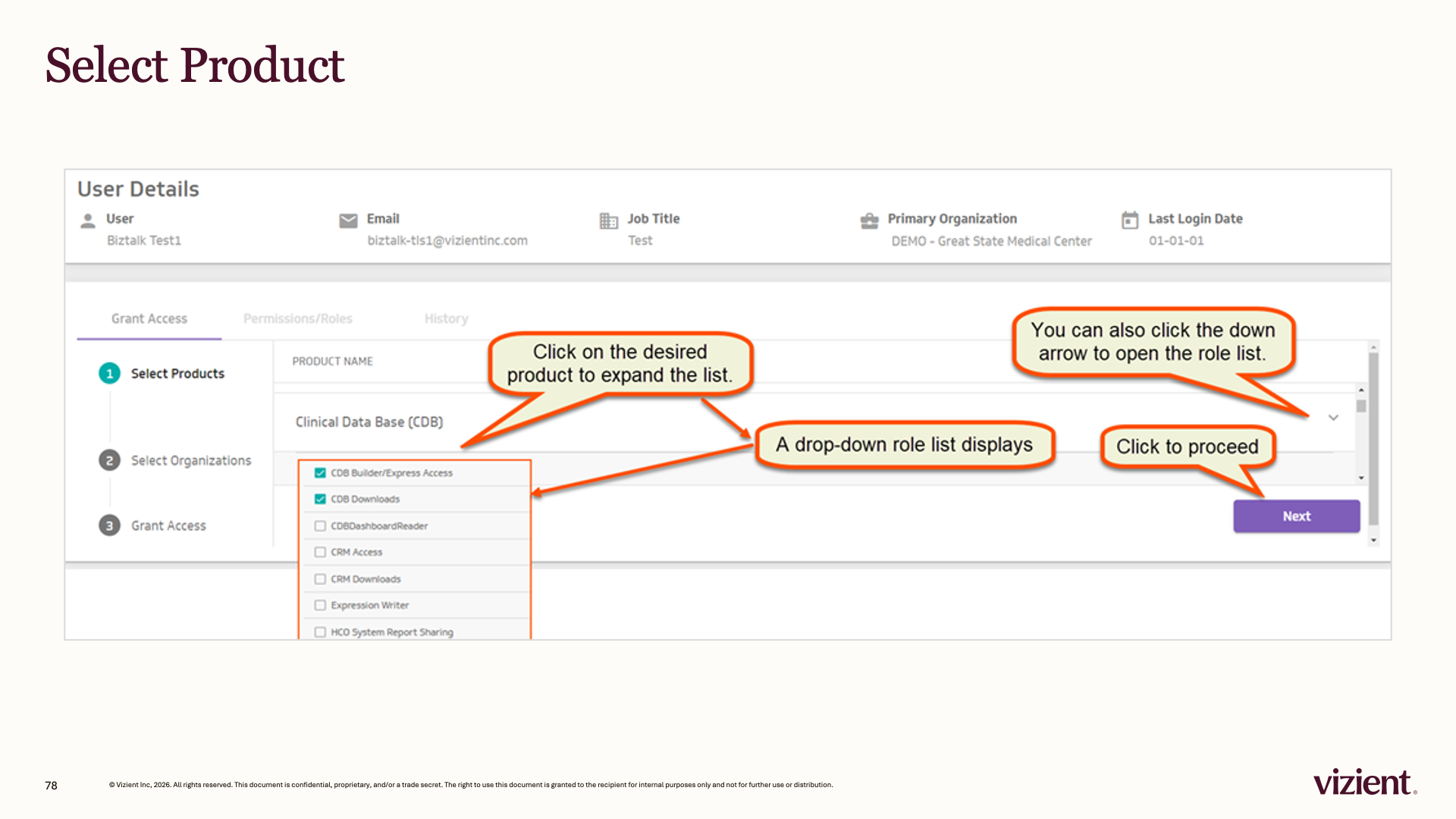Click the Email envelope icon

[348, 221]
